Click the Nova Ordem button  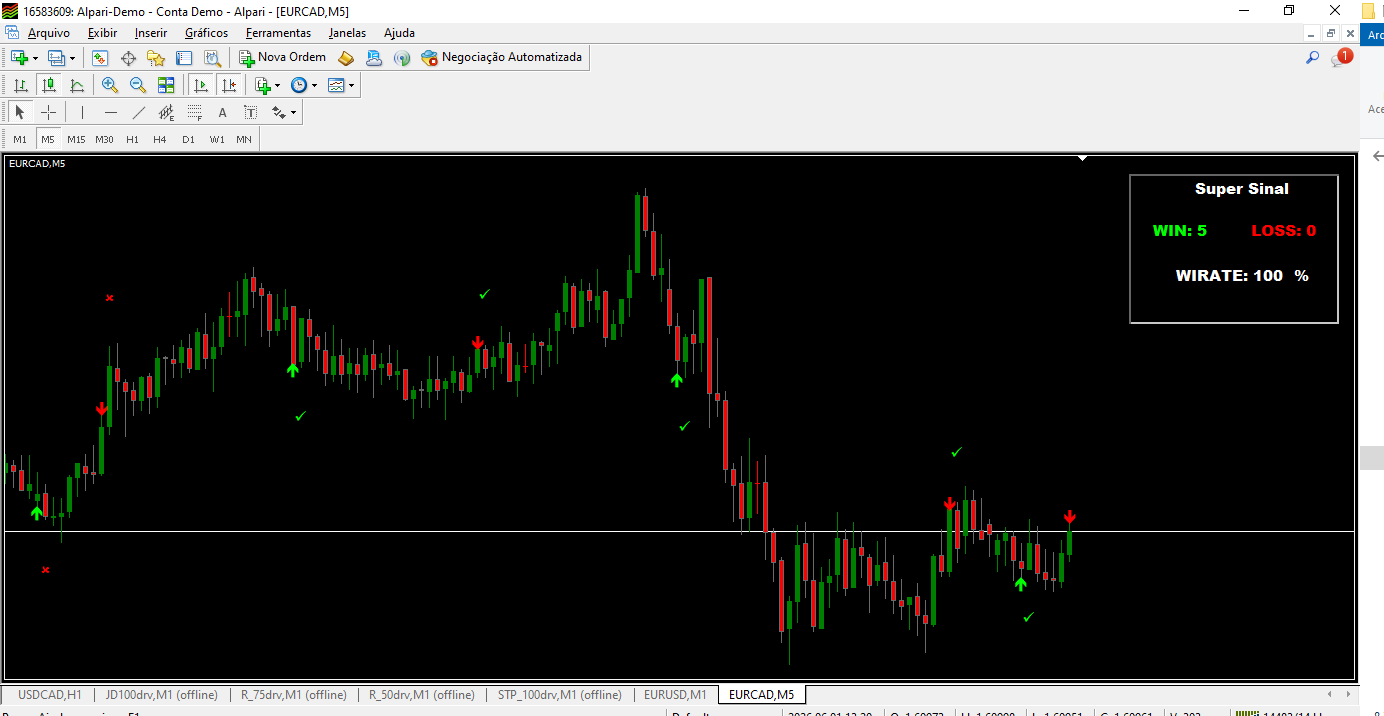pos(282,58)
